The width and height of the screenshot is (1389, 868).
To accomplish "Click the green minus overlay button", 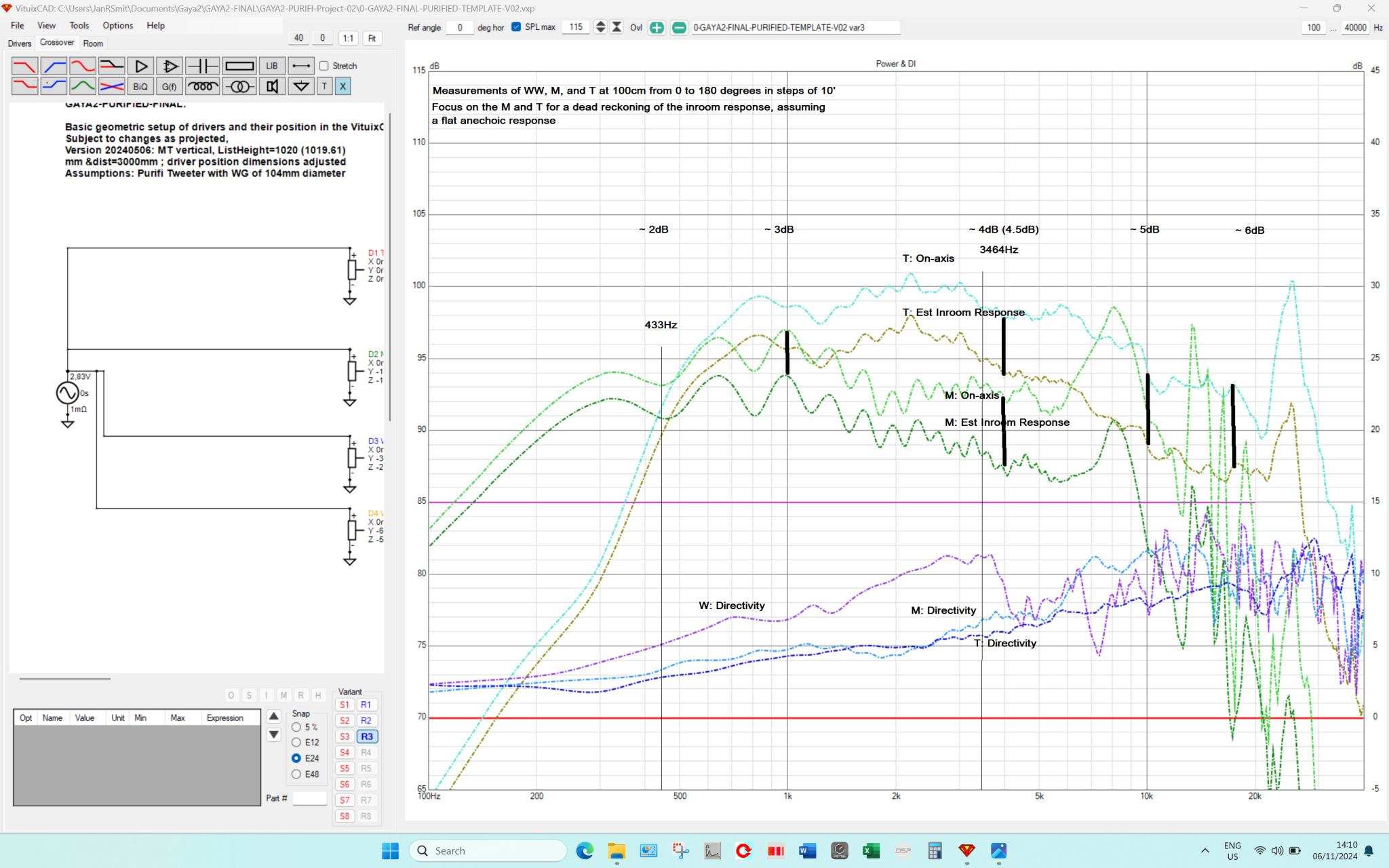I will 679,27.
